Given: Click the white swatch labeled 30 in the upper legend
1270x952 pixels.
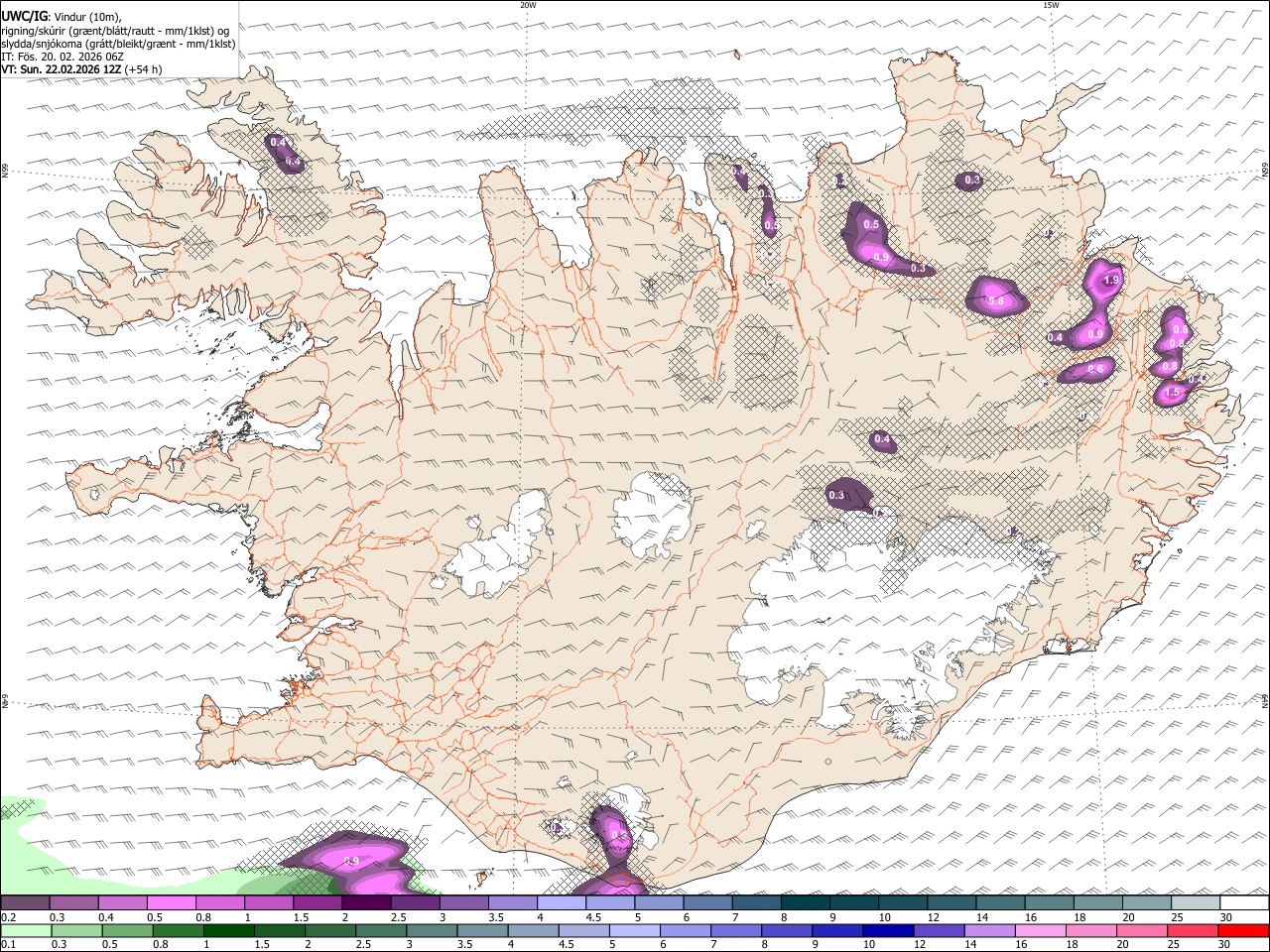Looking at the screenshot, I should [1245, 903].
